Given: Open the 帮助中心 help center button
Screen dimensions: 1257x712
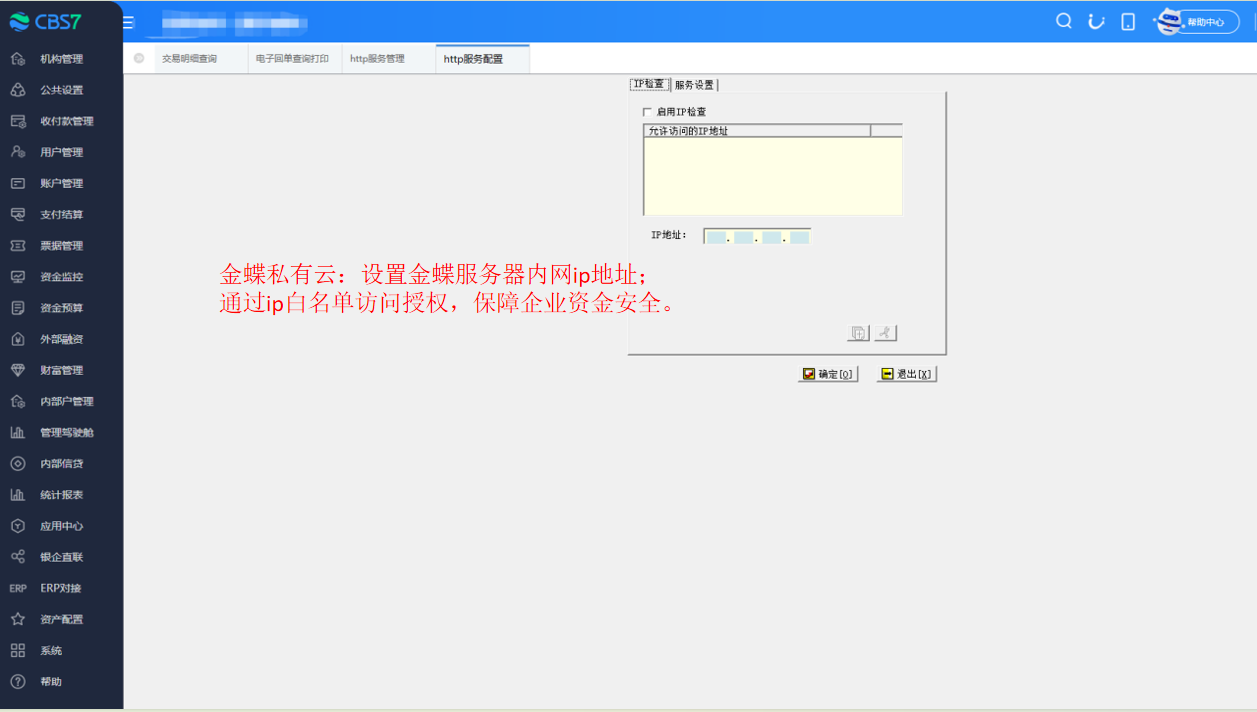Looking at the screenshot, I should pyautogui.click(x=1197, y=22).
